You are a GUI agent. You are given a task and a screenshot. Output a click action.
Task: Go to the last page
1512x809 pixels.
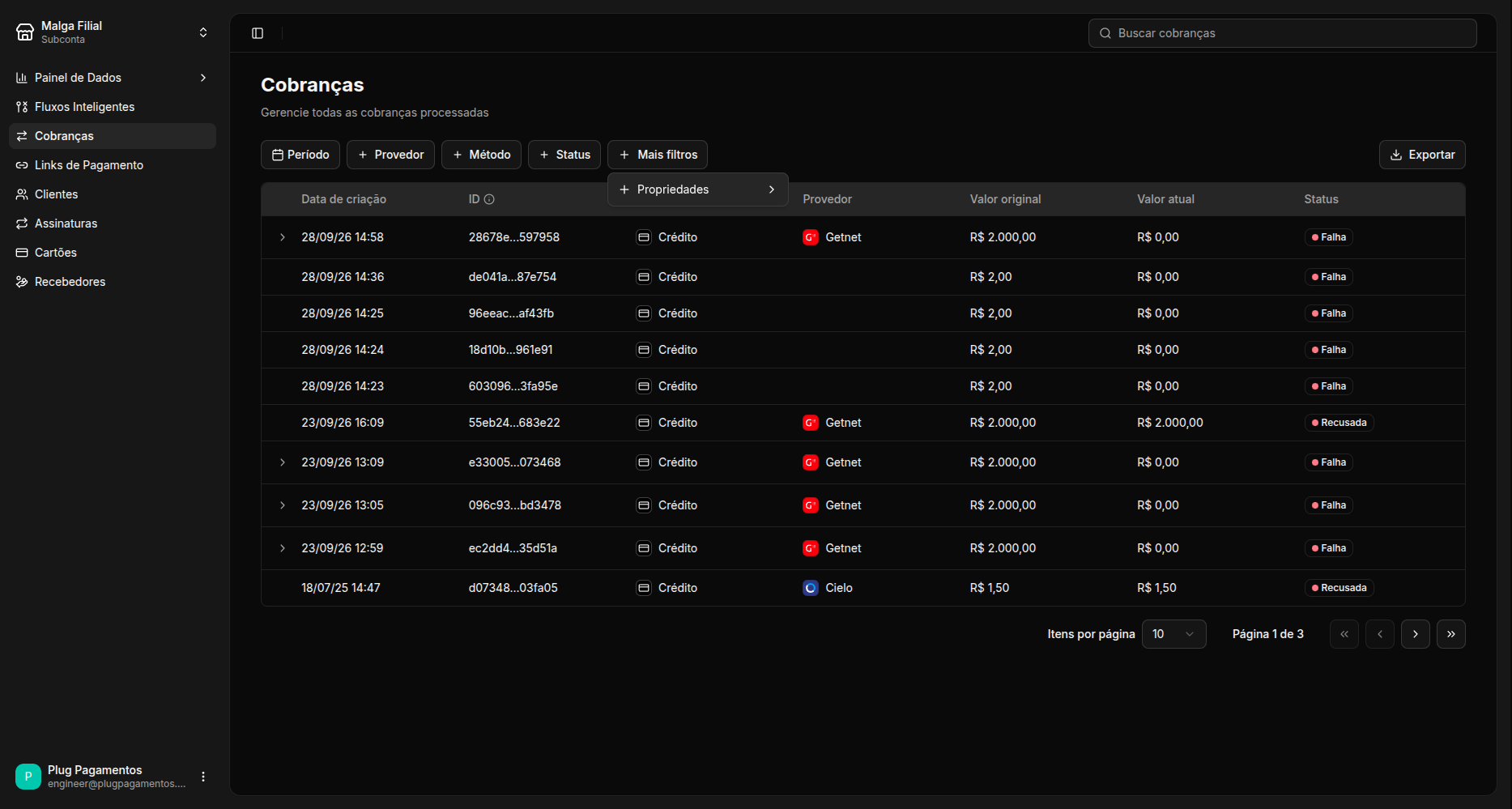1451,634
